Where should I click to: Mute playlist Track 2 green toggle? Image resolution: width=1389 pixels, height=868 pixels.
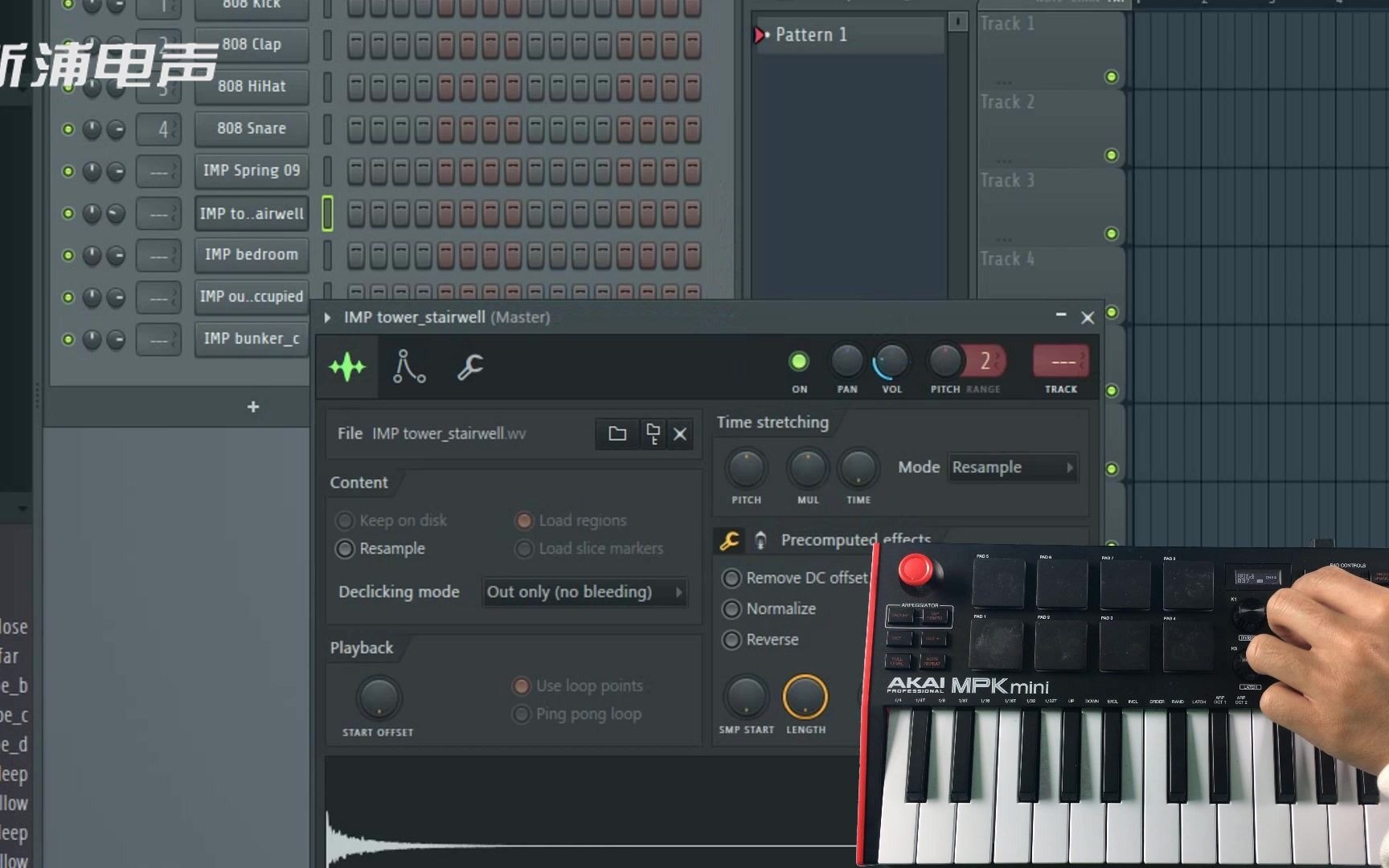tap(1112, 155)
